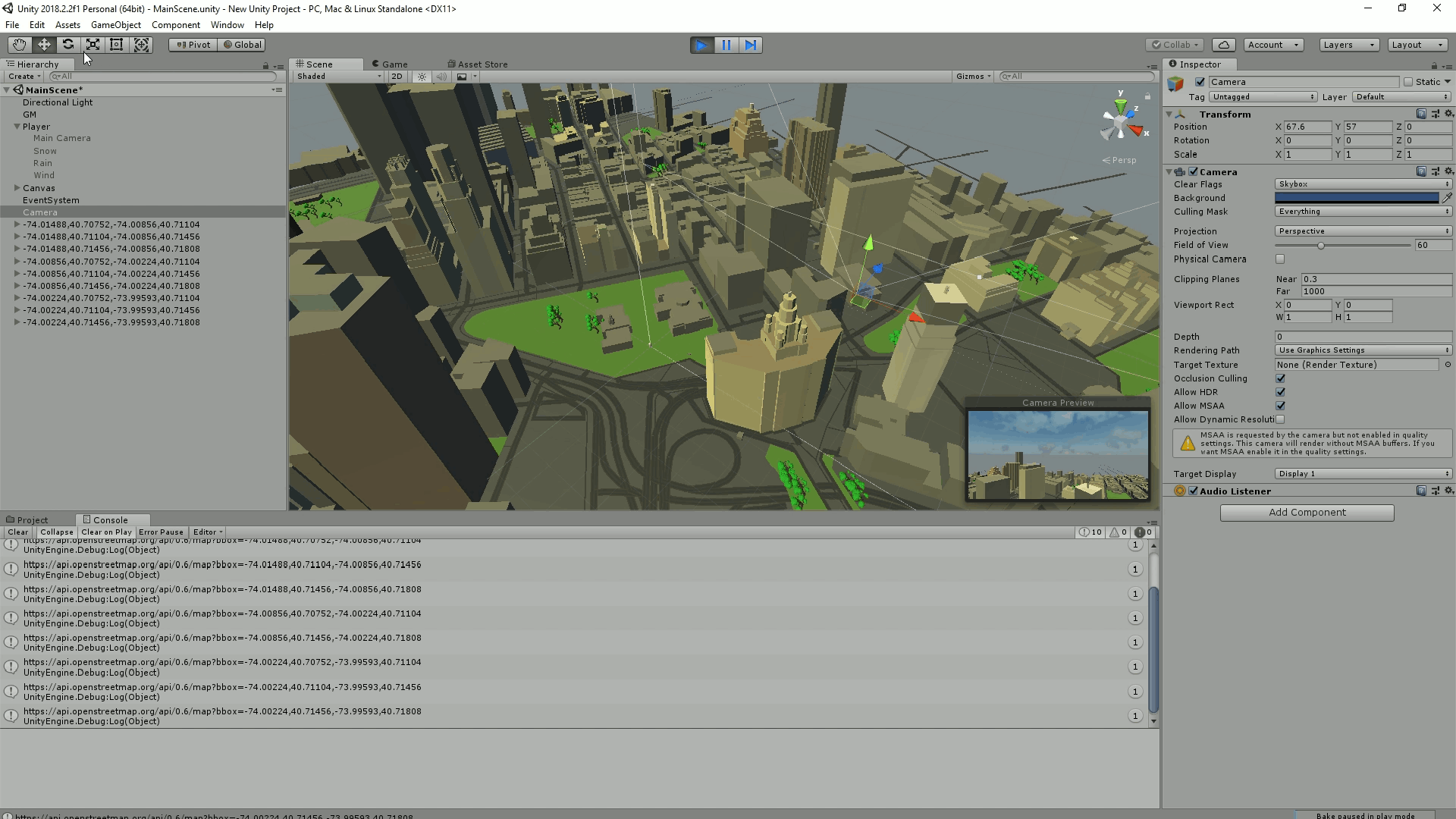This screenshot has width=1456, height=819.
Task: Switch to the Asset Store tab
Action: click(x=478, y=64)
